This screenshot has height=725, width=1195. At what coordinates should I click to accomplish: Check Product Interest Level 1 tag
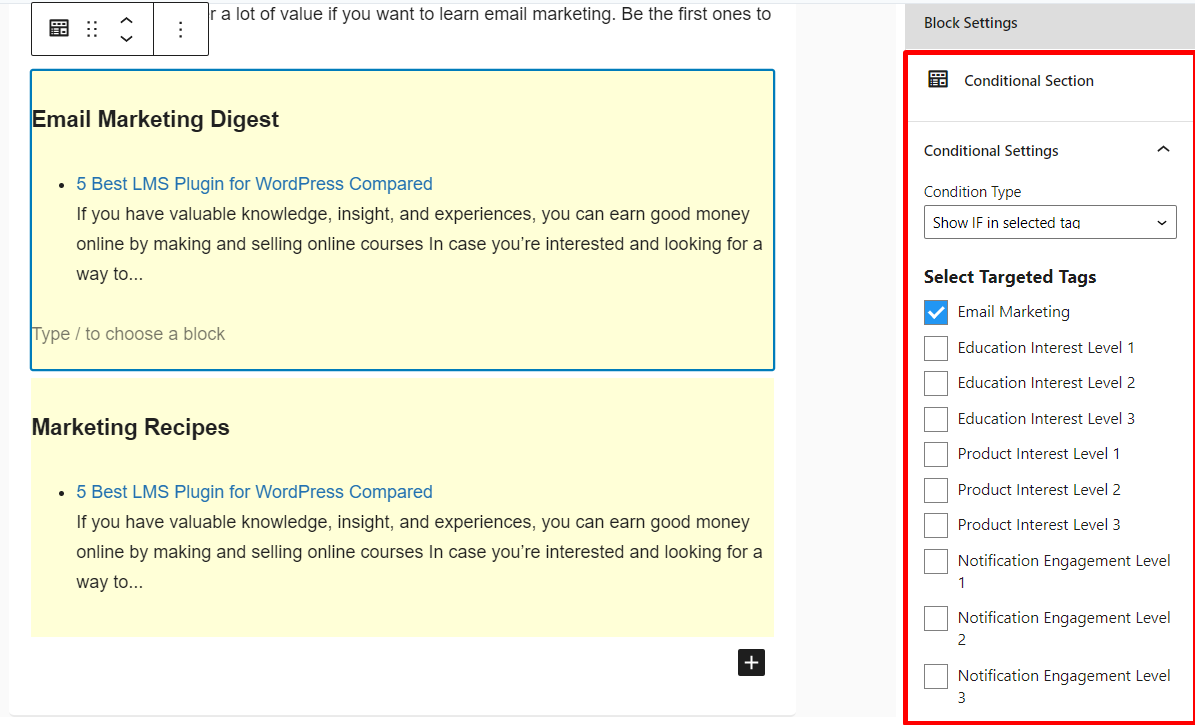(936, 454)
